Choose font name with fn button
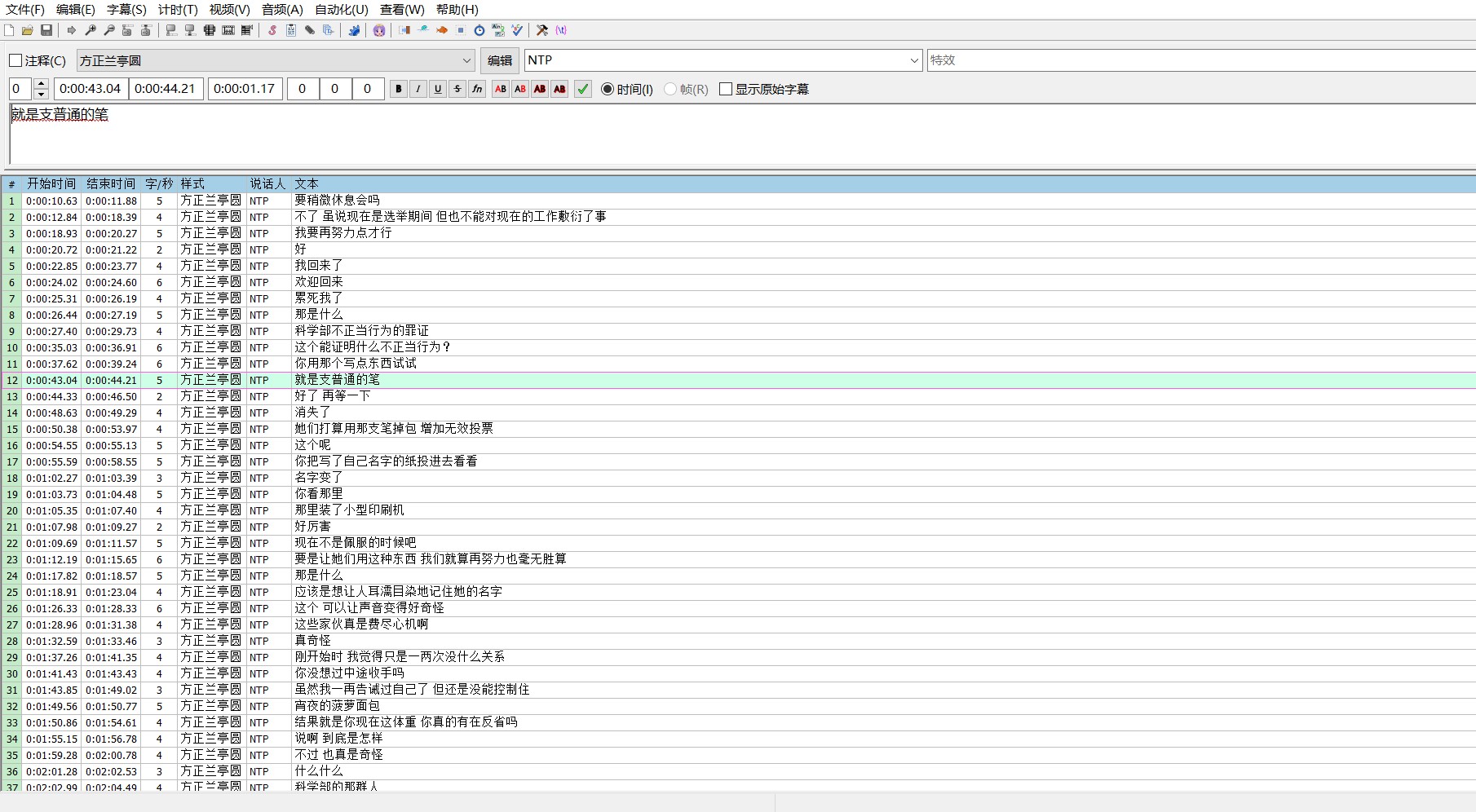The height and width of the screenshot is (812, 1476). coord(477,89)
